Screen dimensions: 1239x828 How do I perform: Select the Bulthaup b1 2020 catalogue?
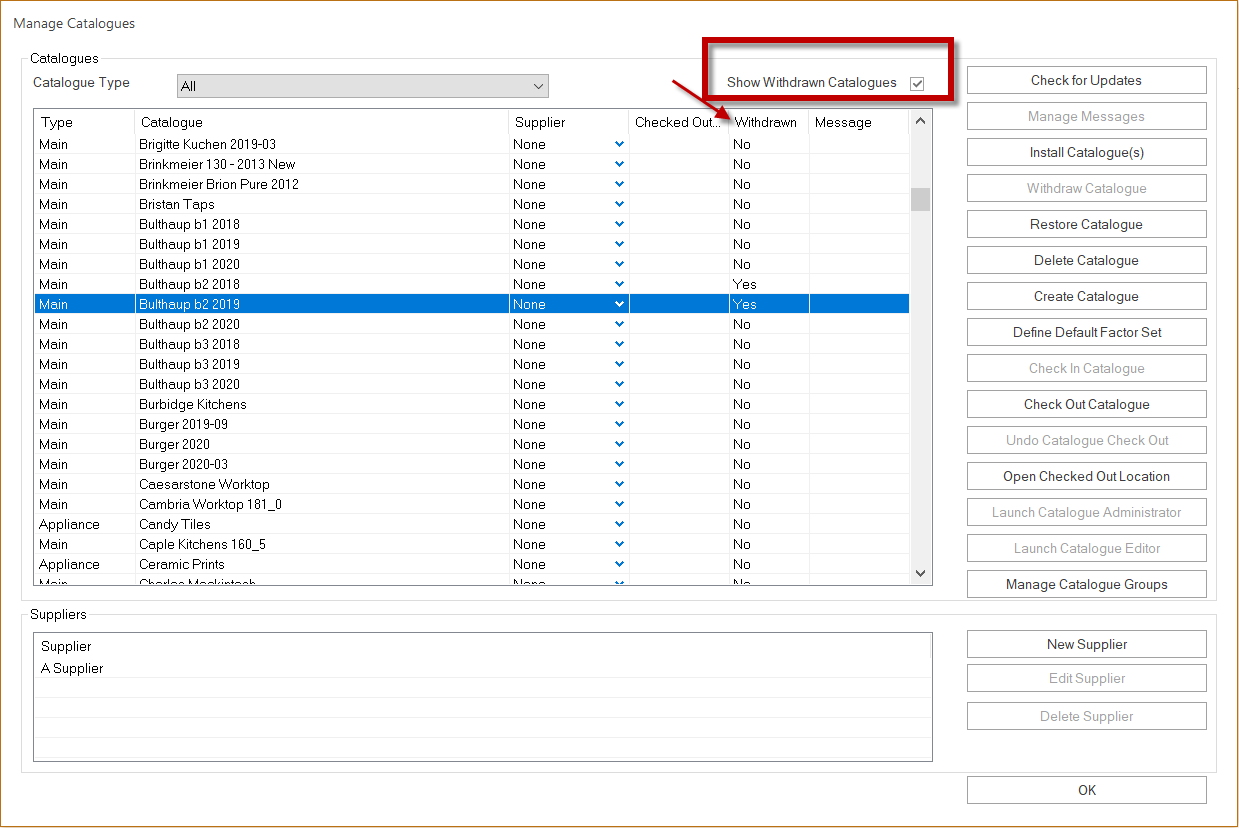pos(472,264)
